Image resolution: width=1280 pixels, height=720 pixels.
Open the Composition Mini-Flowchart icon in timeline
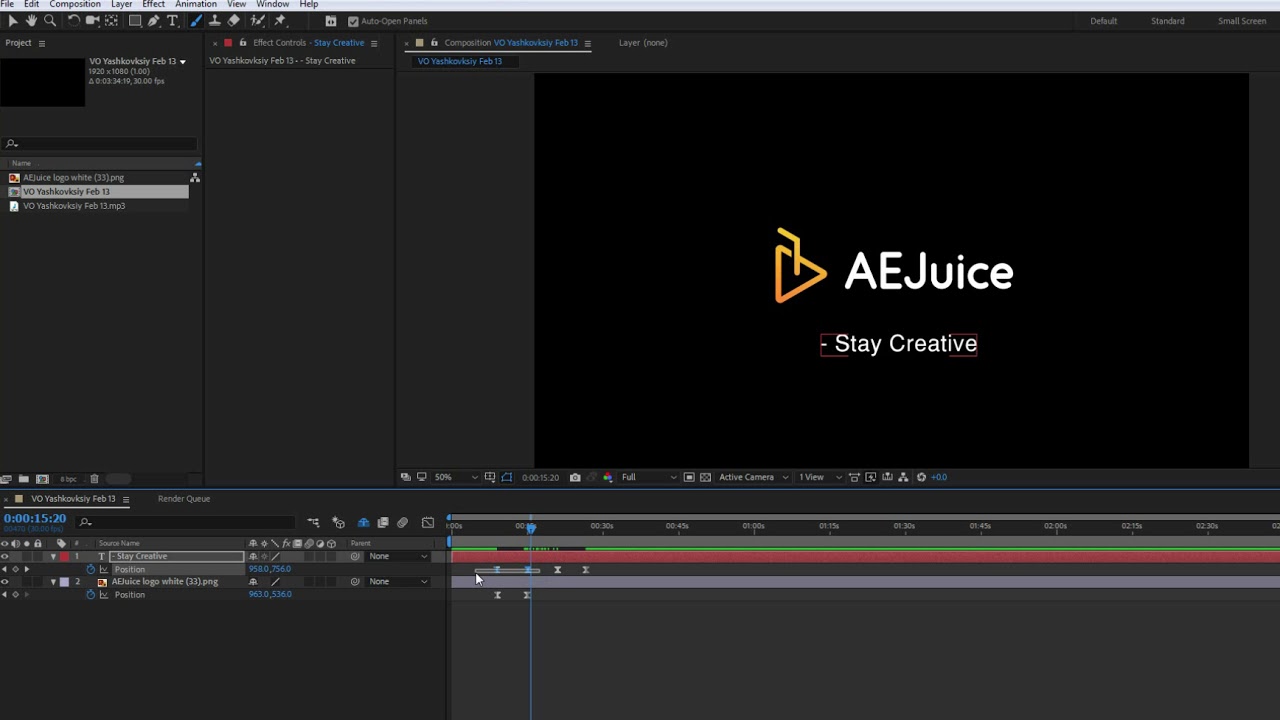click(313, 523)
